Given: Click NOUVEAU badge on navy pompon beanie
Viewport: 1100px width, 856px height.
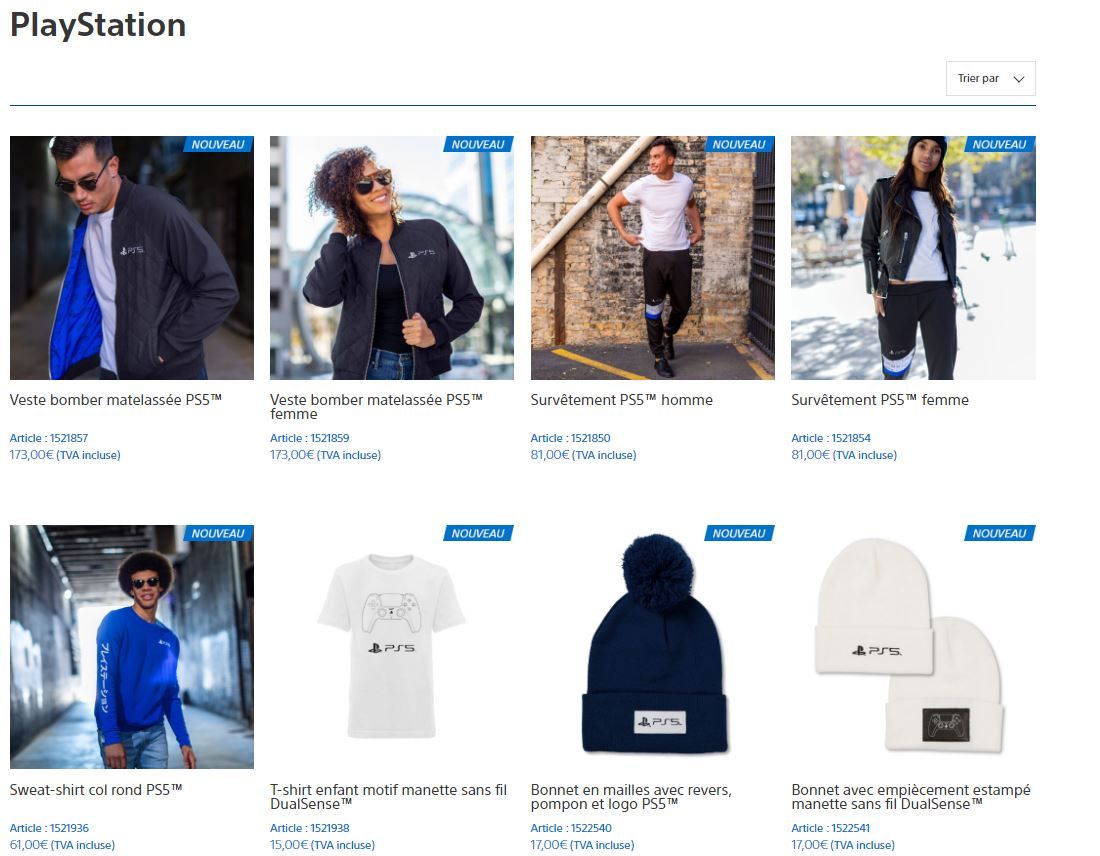Looking at the screenshot, I should 739,533.
